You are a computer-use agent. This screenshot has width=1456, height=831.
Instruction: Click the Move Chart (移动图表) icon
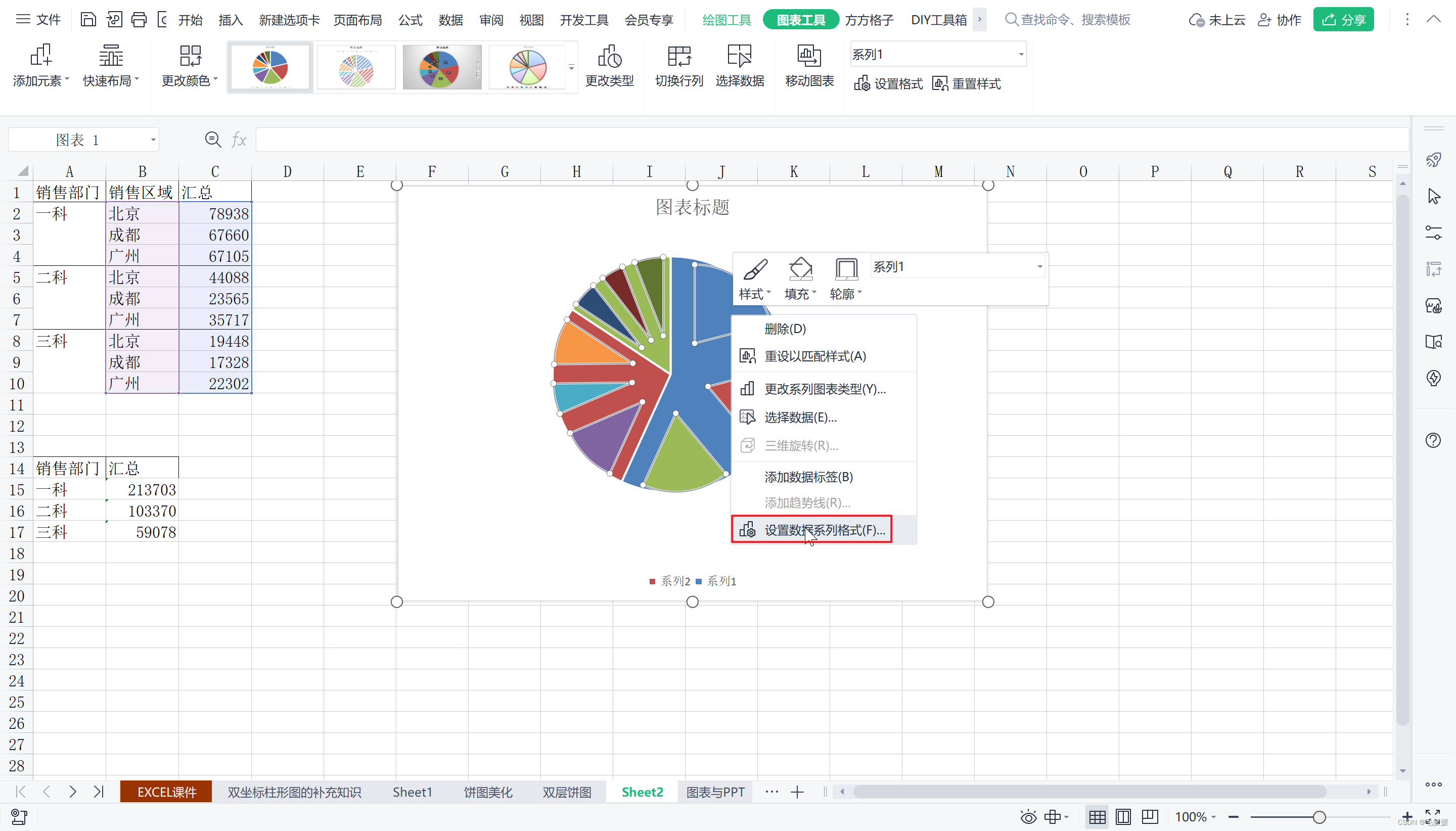[x=809, y=56]
